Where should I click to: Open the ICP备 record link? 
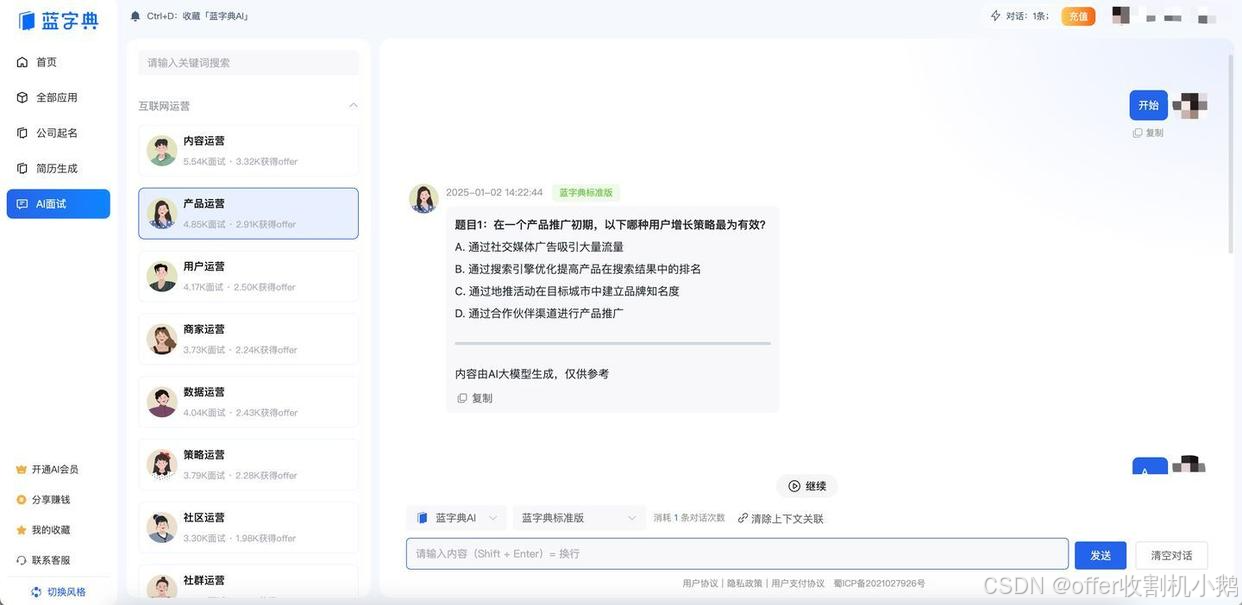[879, 583]
